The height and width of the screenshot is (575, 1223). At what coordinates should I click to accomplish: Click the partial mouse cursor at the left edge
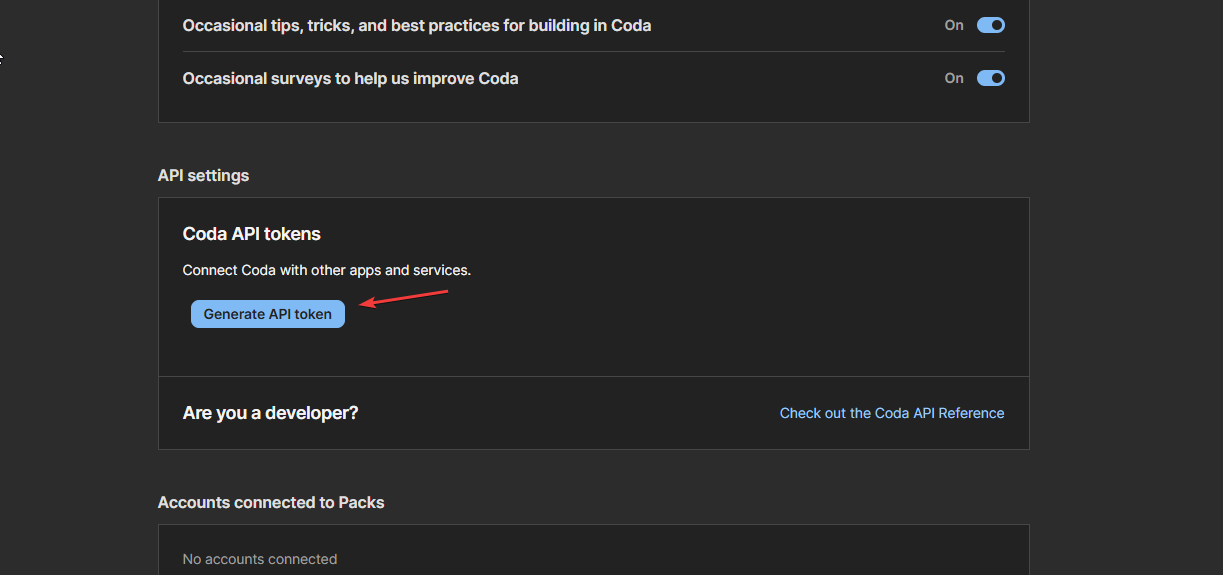click(x=1, y=57)
